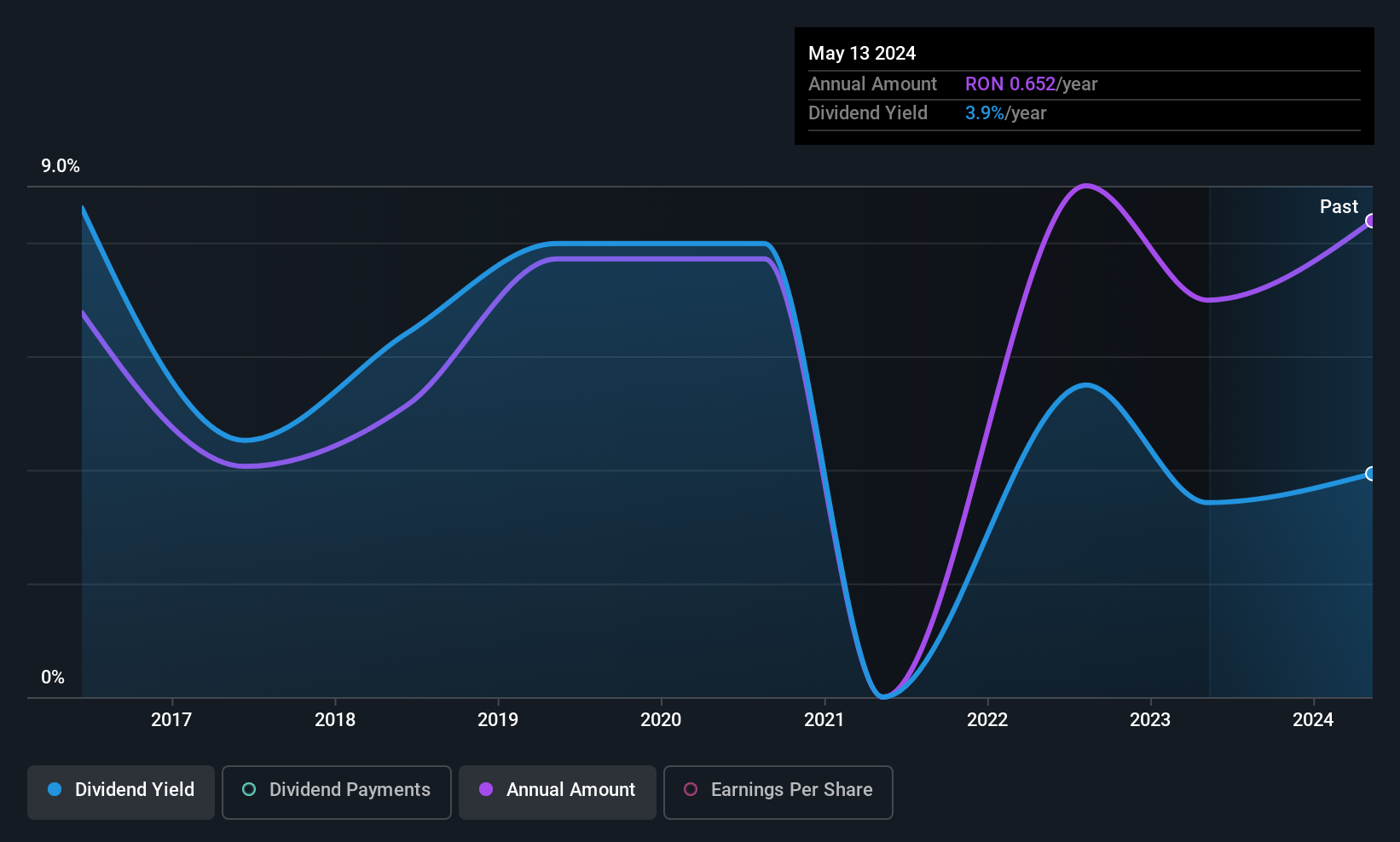Click the 2022 x-axis label
The width and height of the screenshot is (1400, 842).
point(987,720)
